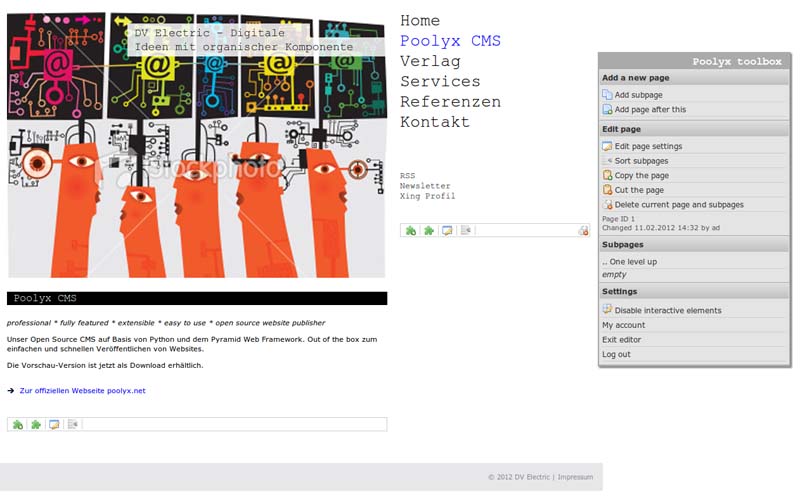Follow the 'Zur offiziellen Webseite poolyx.net' link
This screenshot has height=501, width=800.
coord(83,391)
